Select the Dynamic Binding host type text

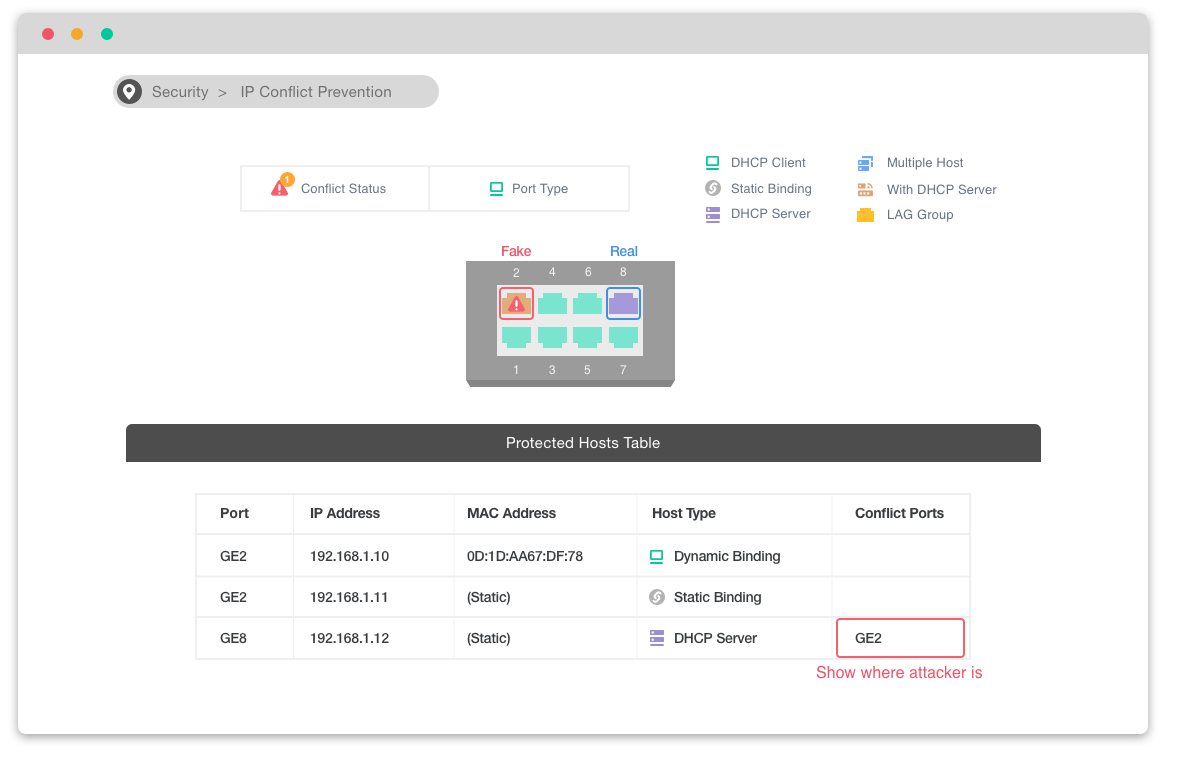pyautogui.click(x=727, y=556)
